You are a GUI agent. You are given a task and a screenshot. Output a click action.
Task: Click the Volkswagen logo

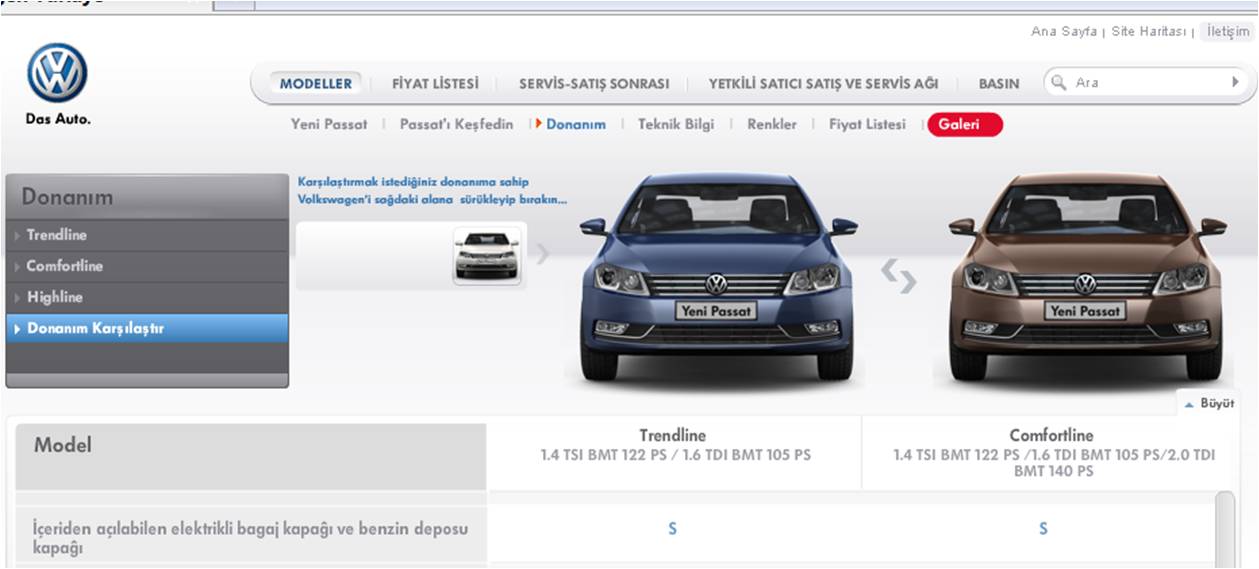tap(57, 73)
